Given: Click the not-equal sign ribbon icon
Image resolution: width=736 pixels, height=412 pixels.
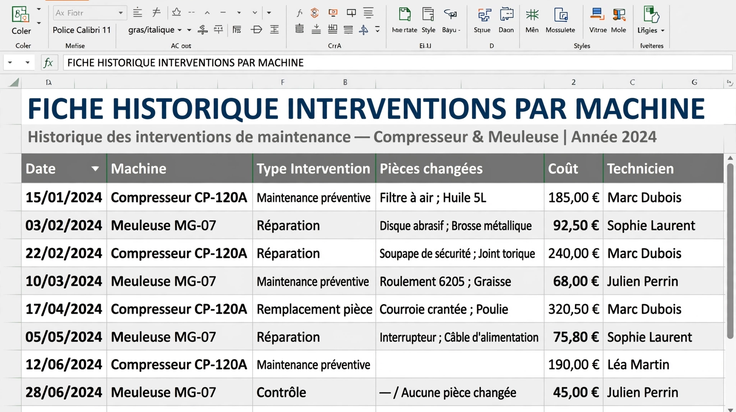Looking at the screenshot, I should tap(156, 12).
